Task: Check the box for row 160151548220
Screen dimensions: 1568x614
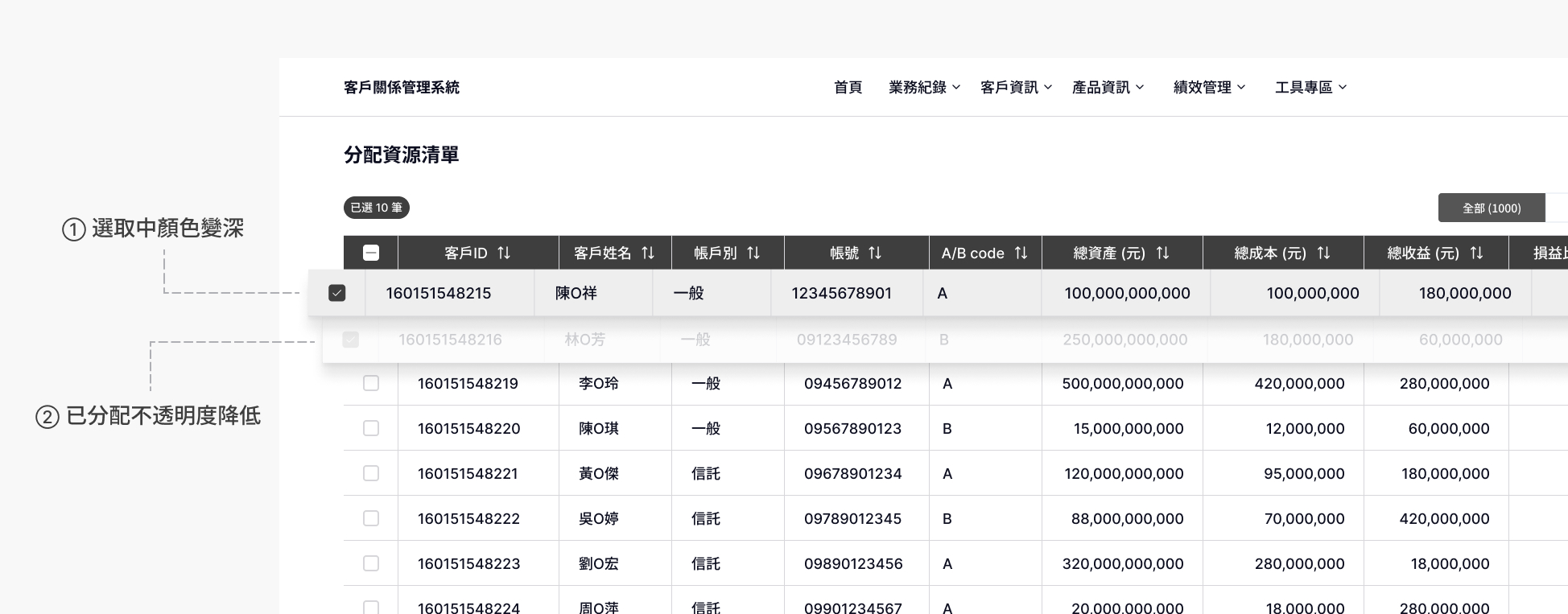Action: [371, 428]
